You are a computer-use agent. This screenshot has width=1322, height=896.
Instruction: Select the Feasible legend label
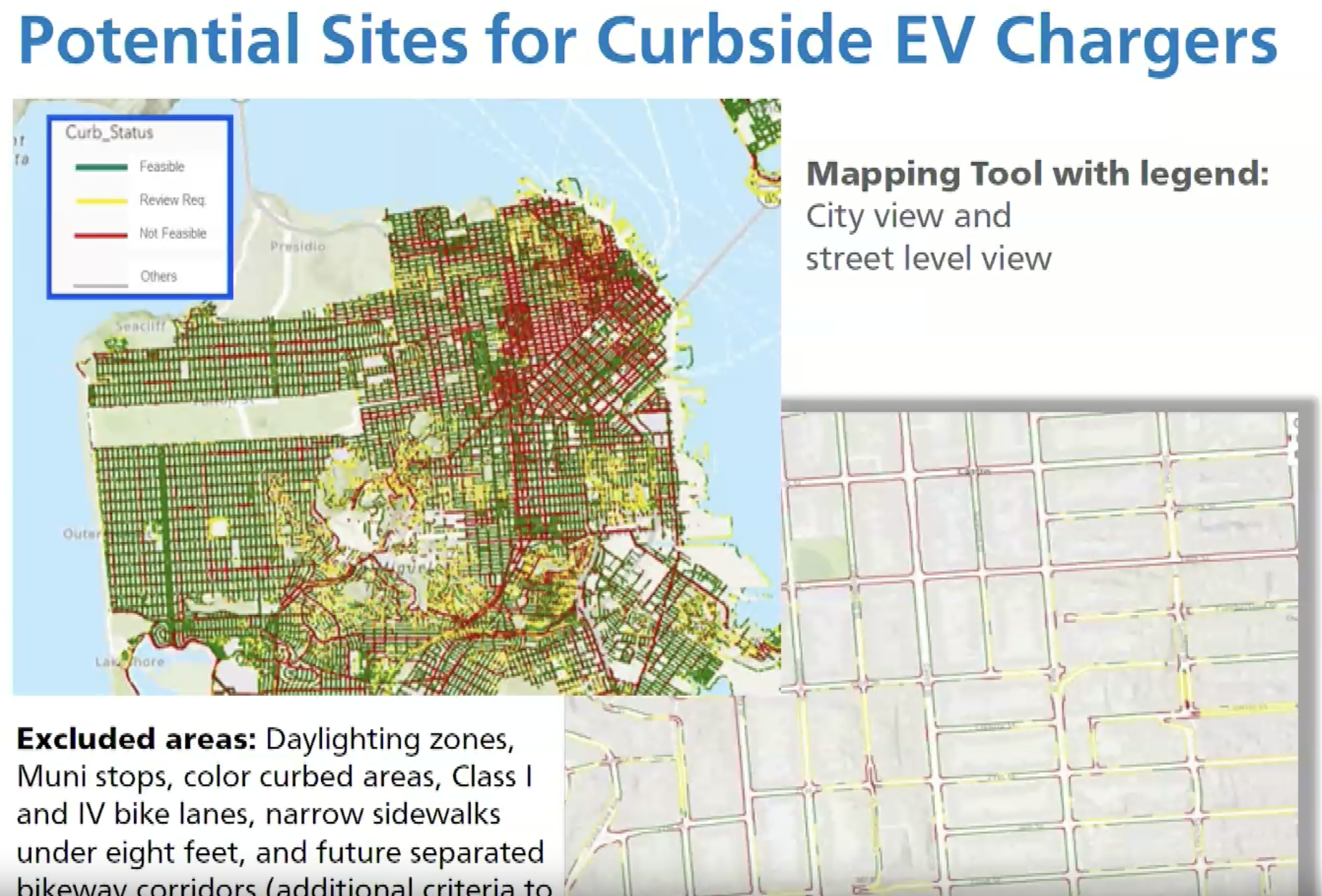click(161, 167)
